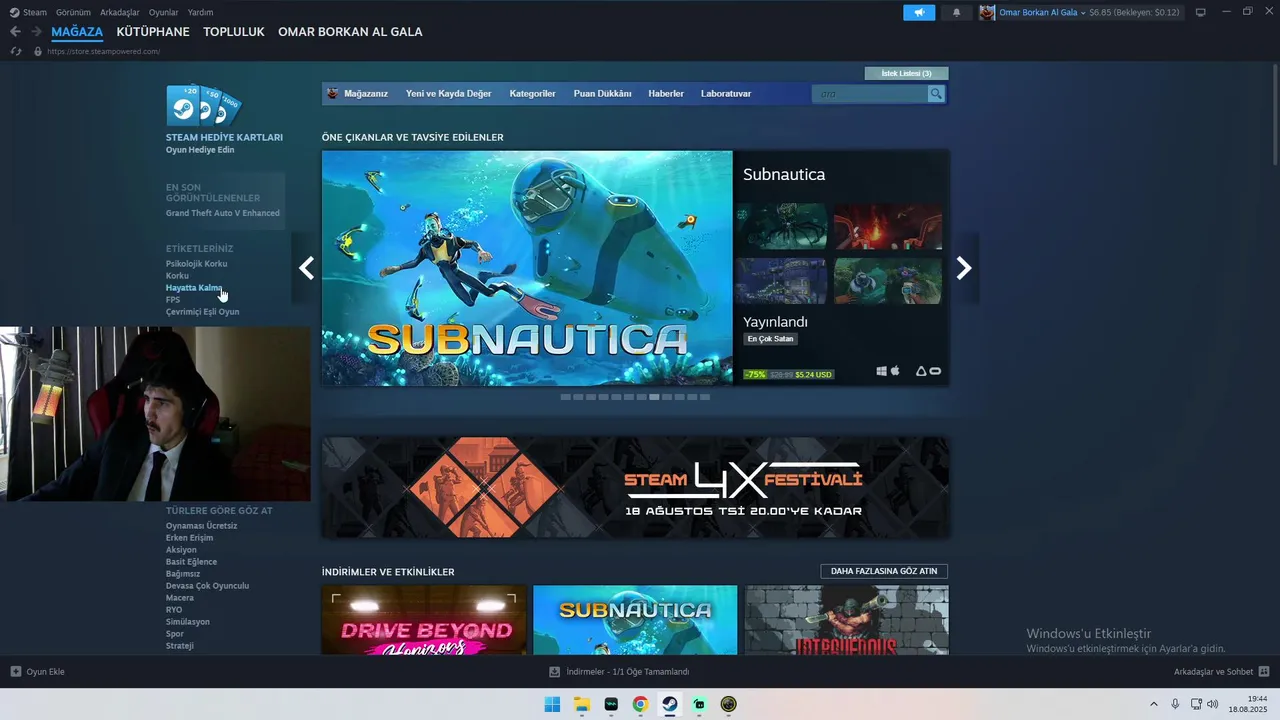Open the notifications bell

(x=956, y=12)
